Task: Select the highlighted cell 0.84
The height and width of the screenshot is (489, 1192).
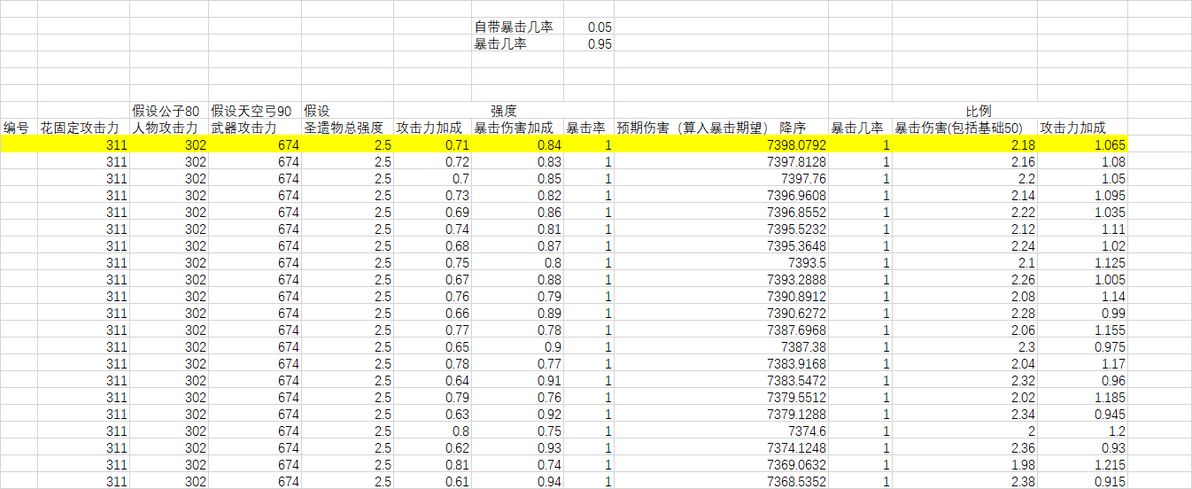Action: (x=518, y=144)
